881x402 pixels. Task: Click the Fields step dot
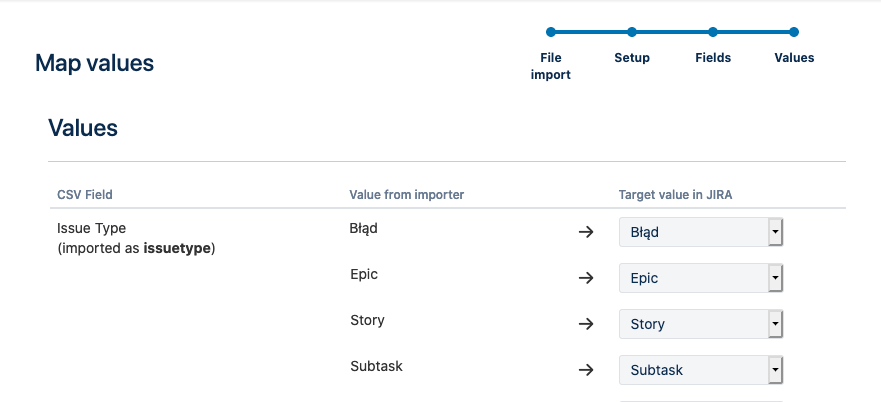[x=712, y=32]
